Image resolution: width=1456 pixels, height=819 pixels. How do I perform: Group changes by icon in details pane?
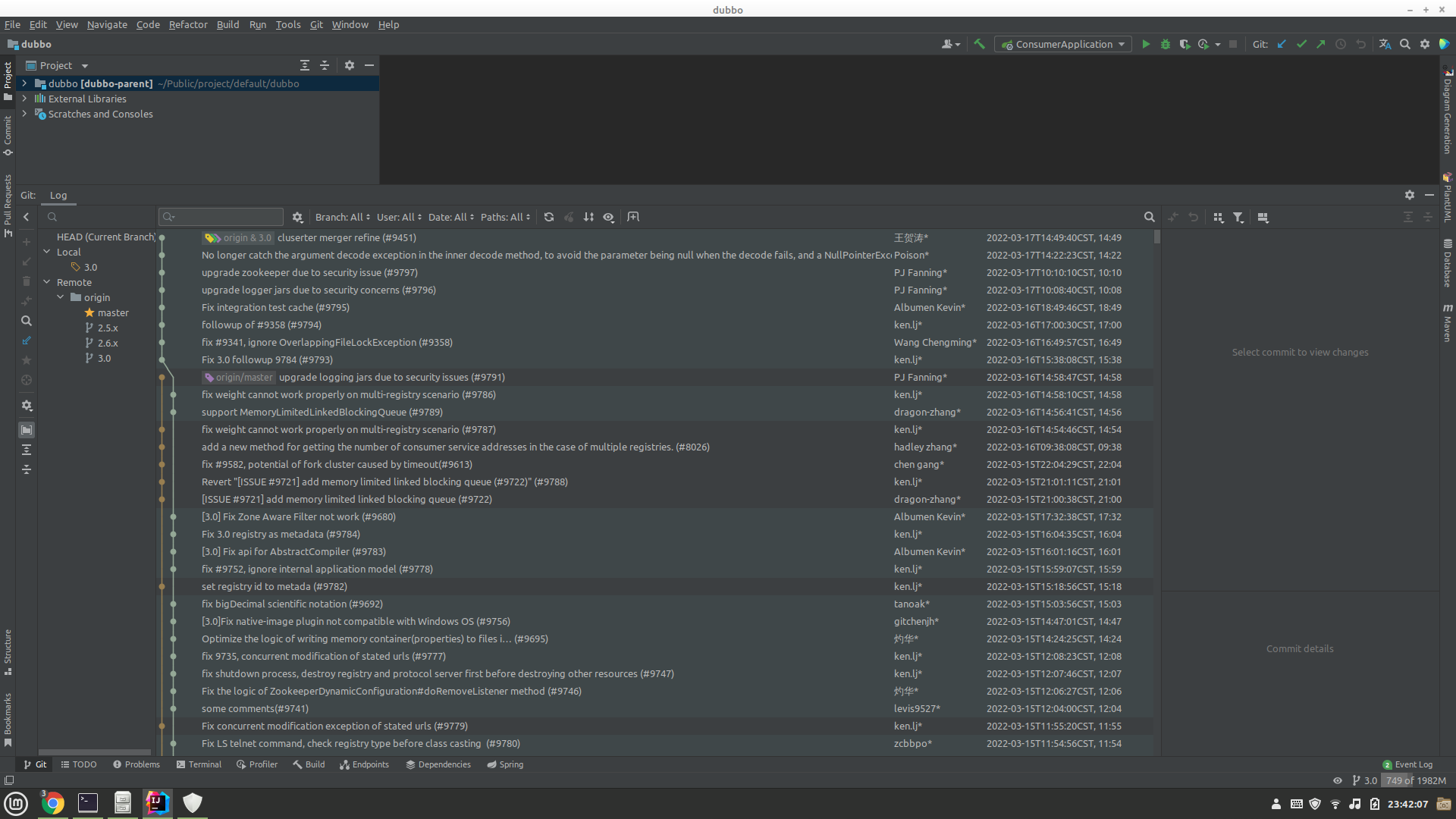[1218, 217]
